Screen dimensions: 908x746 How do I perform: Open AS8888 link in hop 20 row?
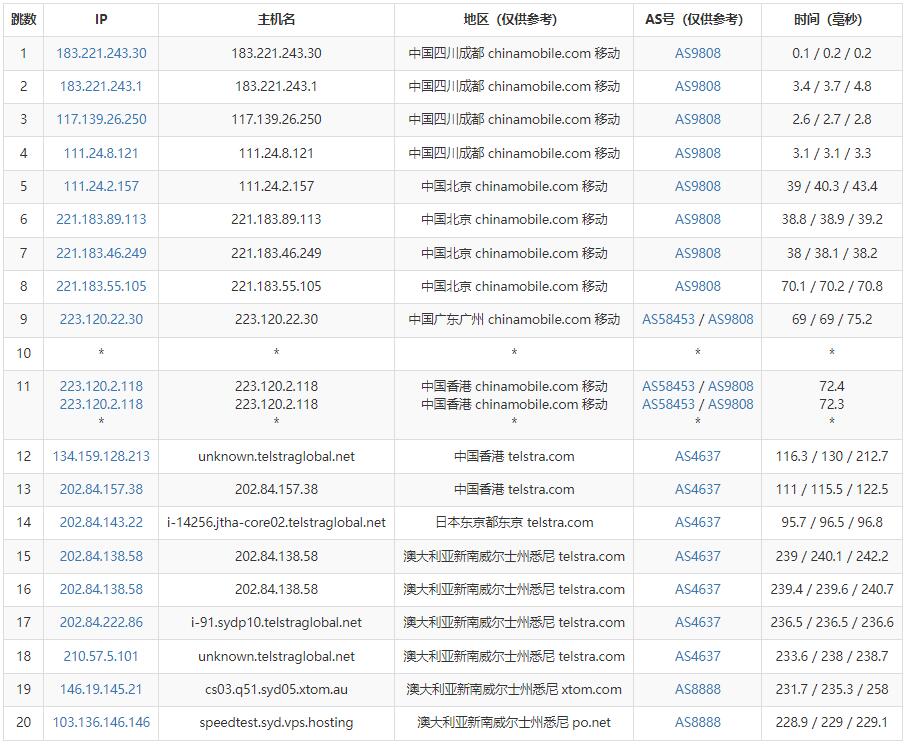pyautogui.click(x=698, y=722)
